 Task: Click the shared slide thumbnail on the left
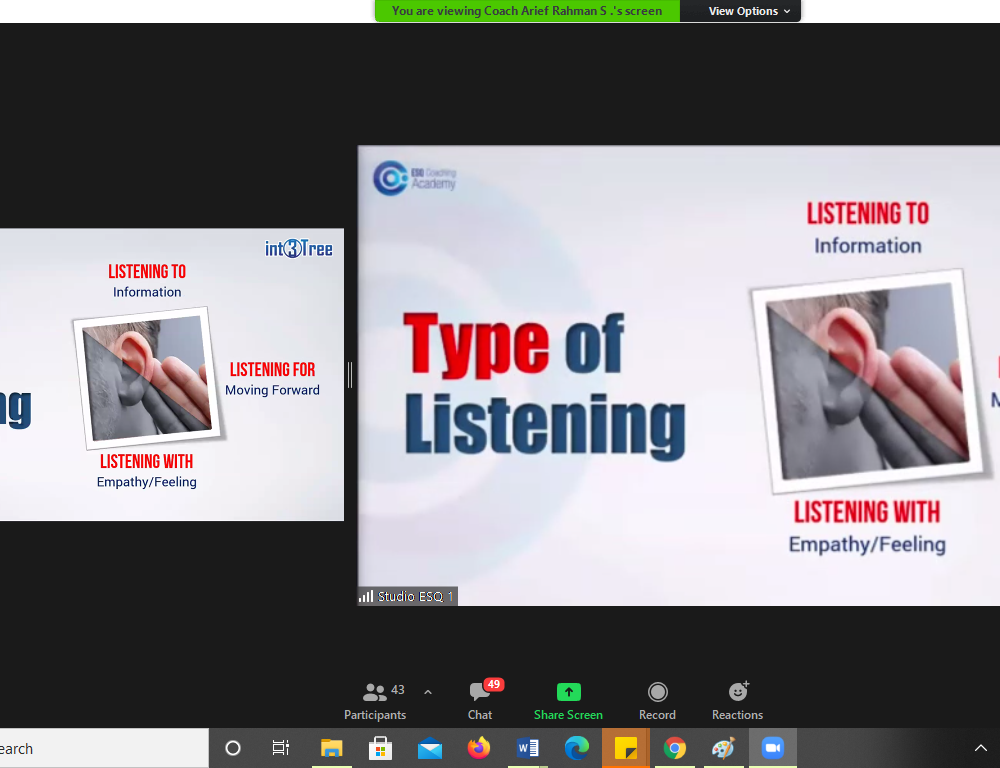point(171,374)
